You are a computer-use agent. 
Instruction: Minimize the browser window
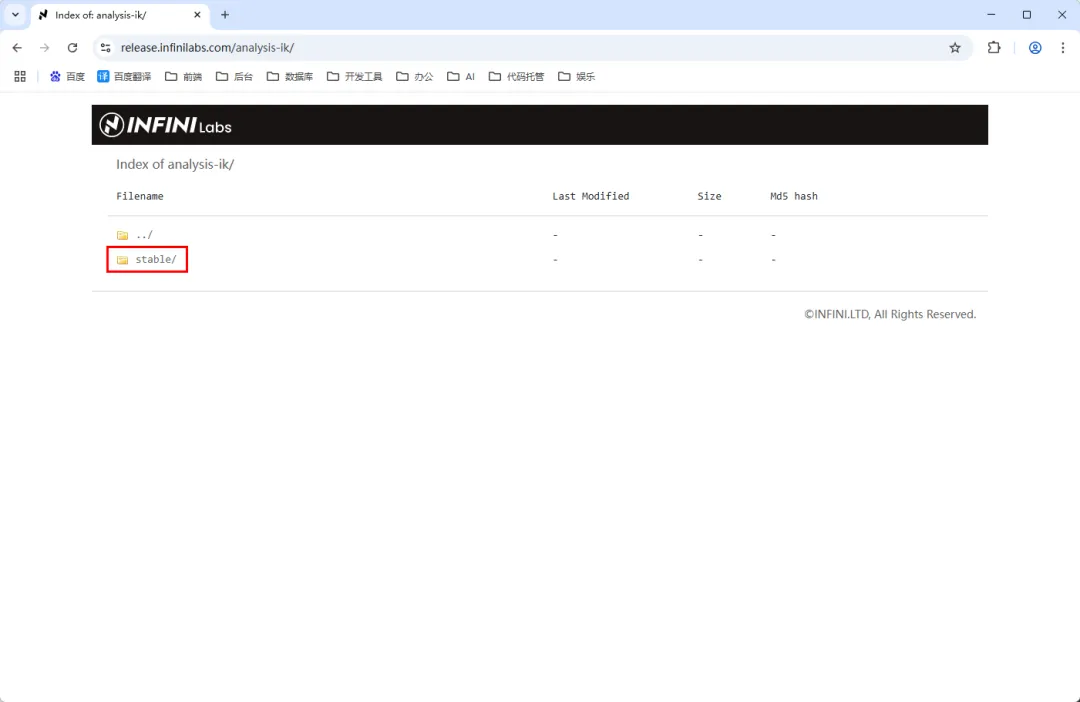pos(991,14)
